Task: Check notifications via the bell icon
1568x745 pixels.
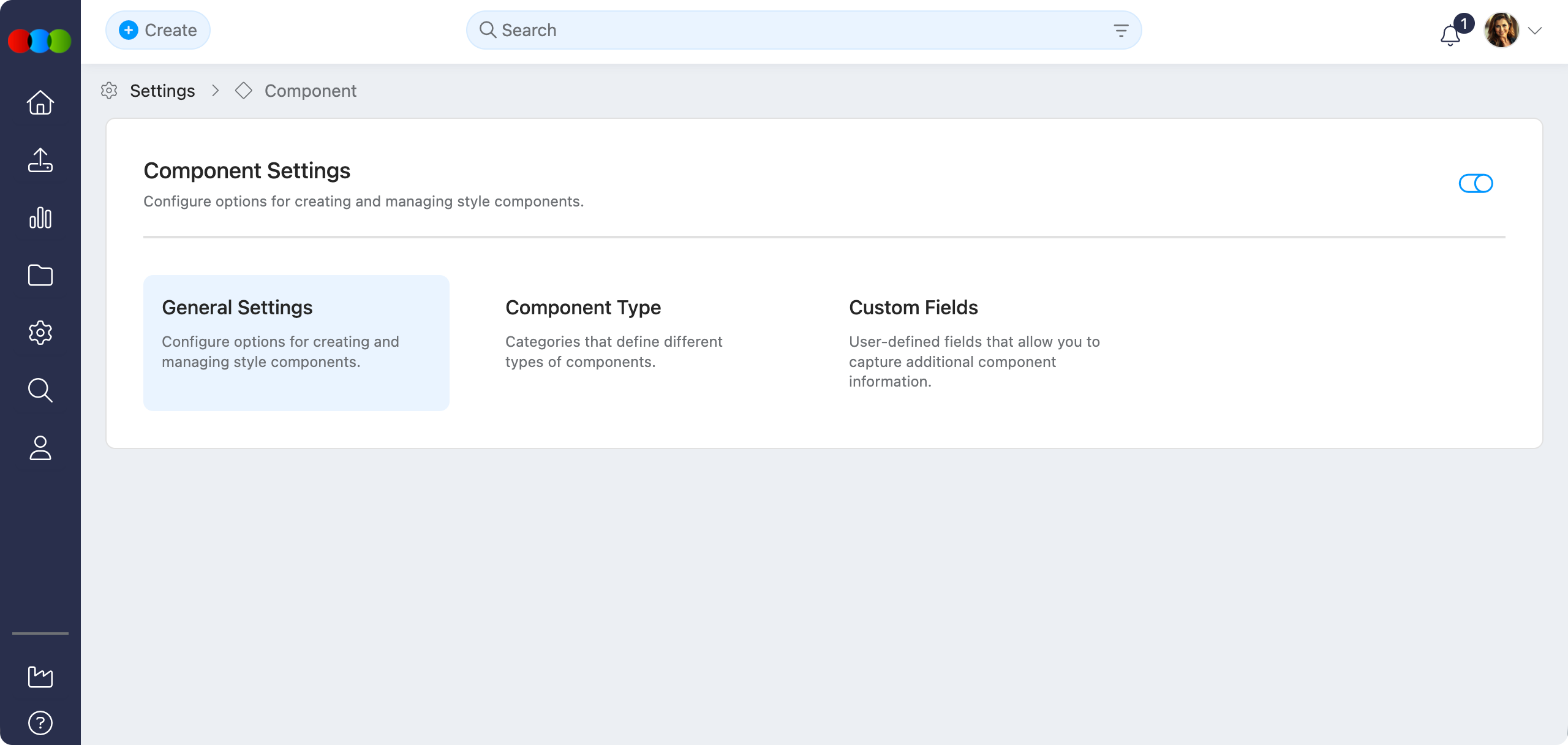Action: pos(1450,35)
